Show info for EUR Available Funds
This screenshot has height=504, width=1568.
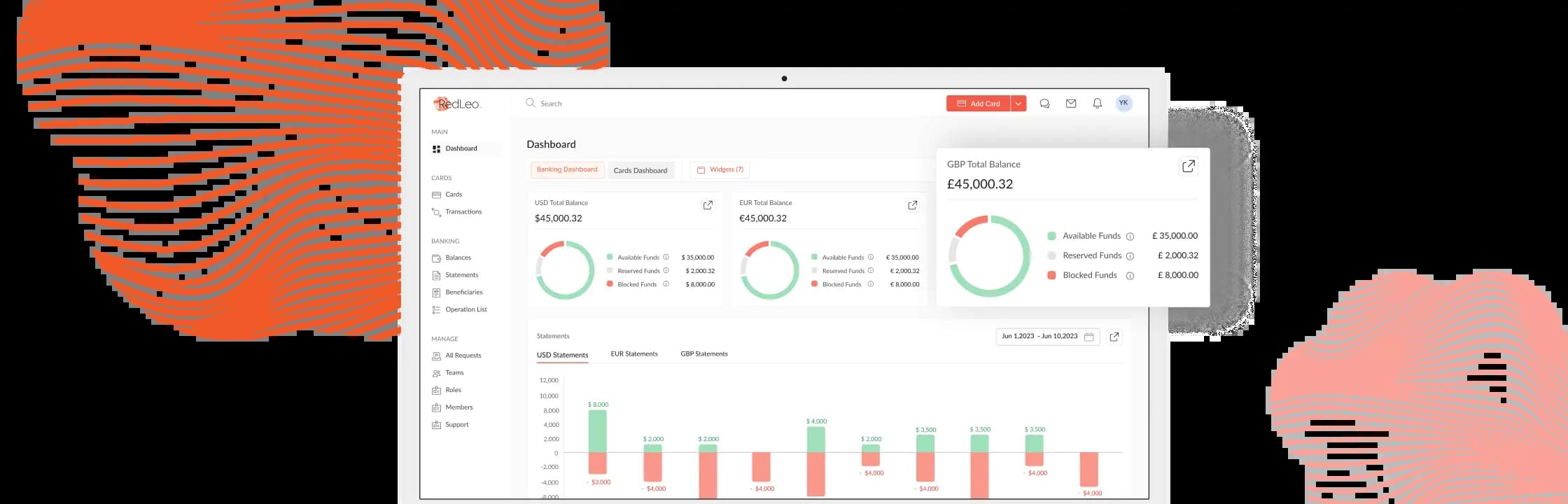871,257
